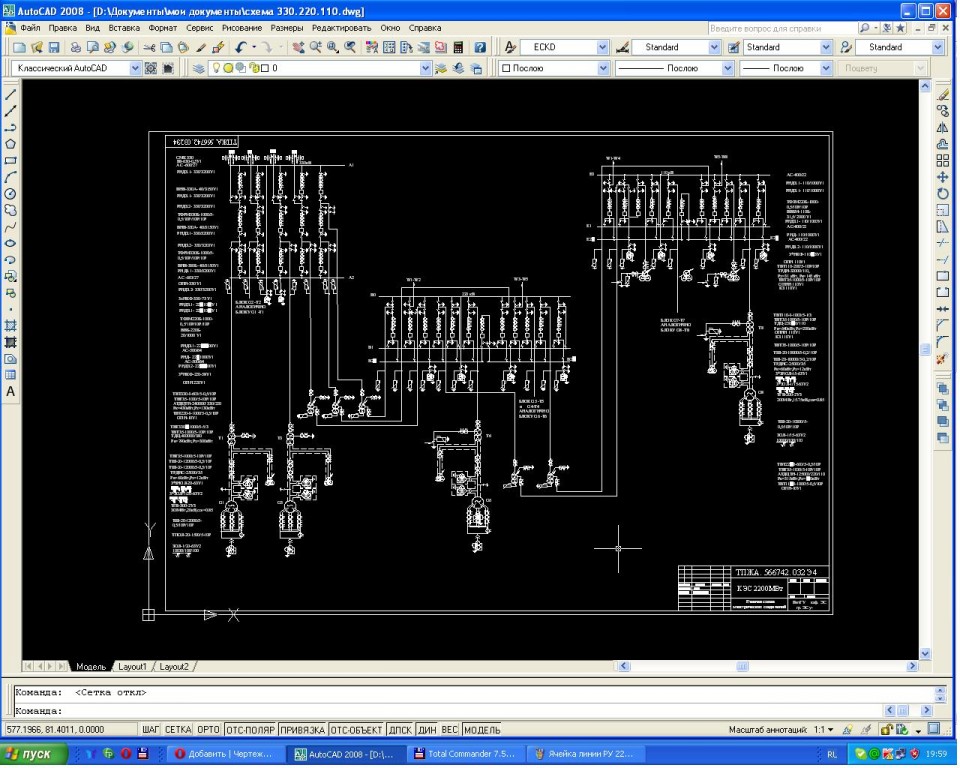The image size is (960, 768).
Task: Select the Line drawing tool
Action: pos(10,94)
